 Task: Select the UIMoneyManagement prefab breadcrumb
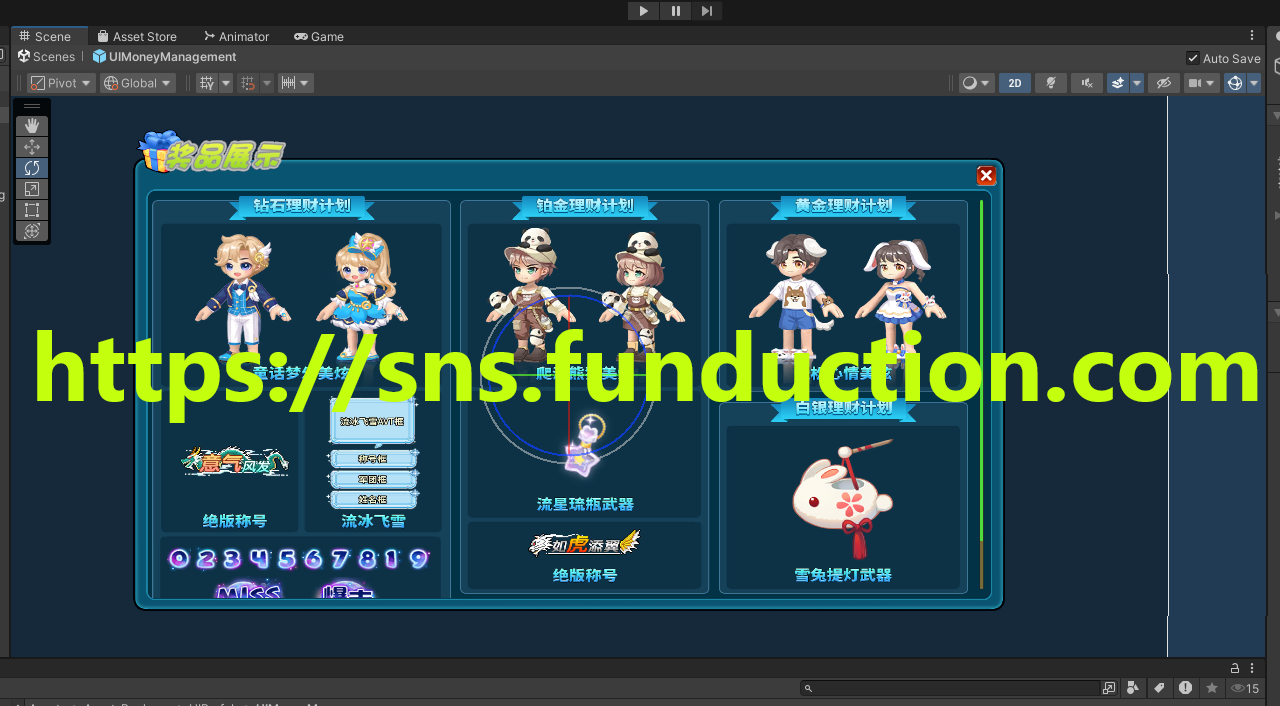coord(165,57)
